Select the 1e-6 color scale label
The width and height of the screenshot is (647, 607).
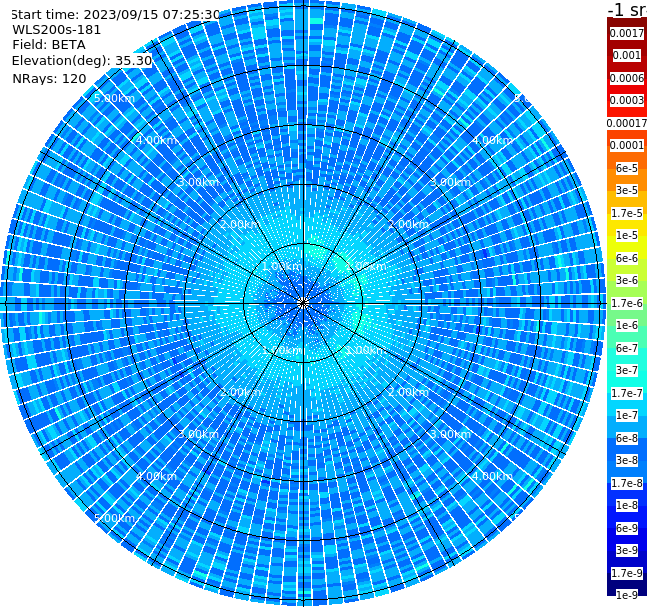click(x=627, y=325)
